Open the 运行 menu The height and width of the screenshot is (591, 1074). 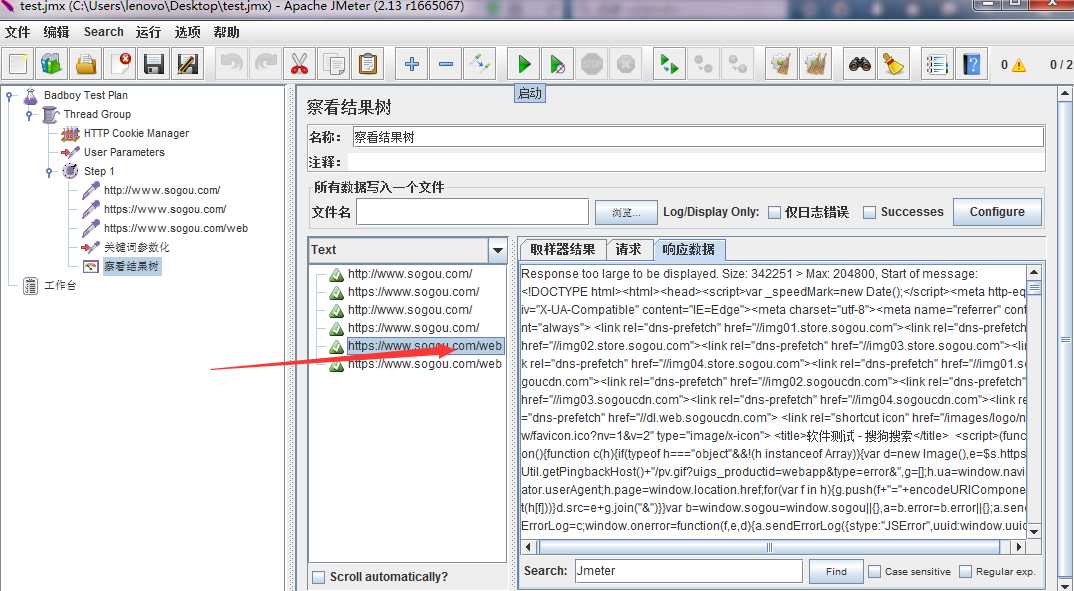click(x=148, y=32)
